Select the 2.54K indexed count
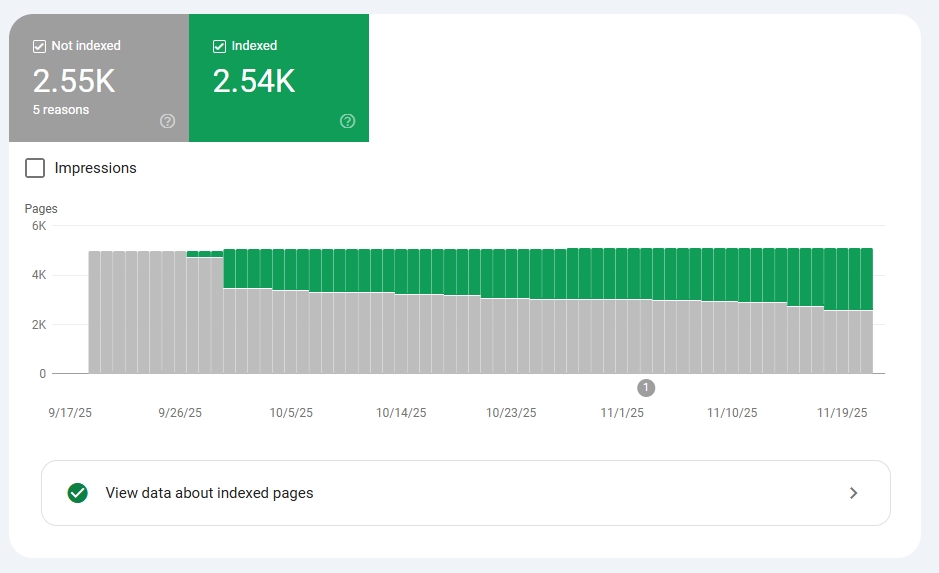 pos(254,82)
